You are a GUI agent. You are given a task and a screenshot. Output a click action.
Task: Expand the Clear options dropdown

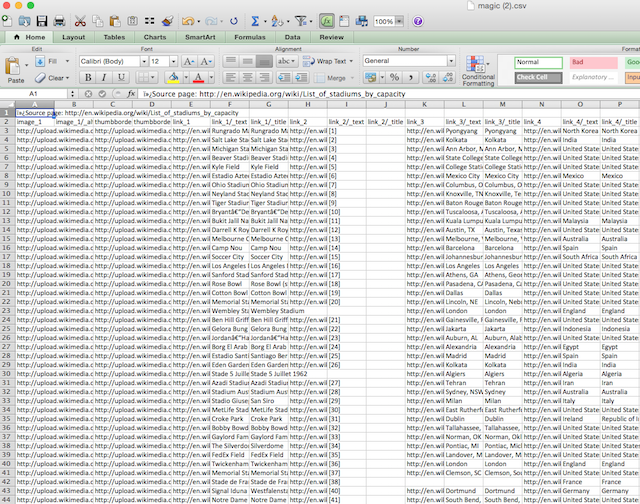coord(67,78)
